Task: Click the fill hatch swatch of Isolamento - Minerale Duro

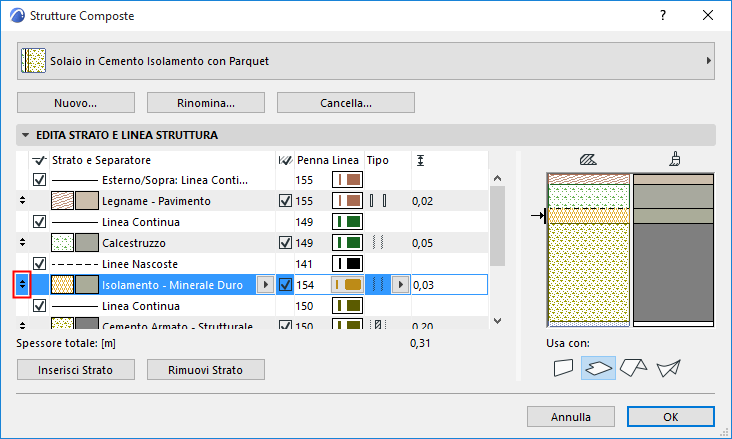Action: [x=62, y=285]
